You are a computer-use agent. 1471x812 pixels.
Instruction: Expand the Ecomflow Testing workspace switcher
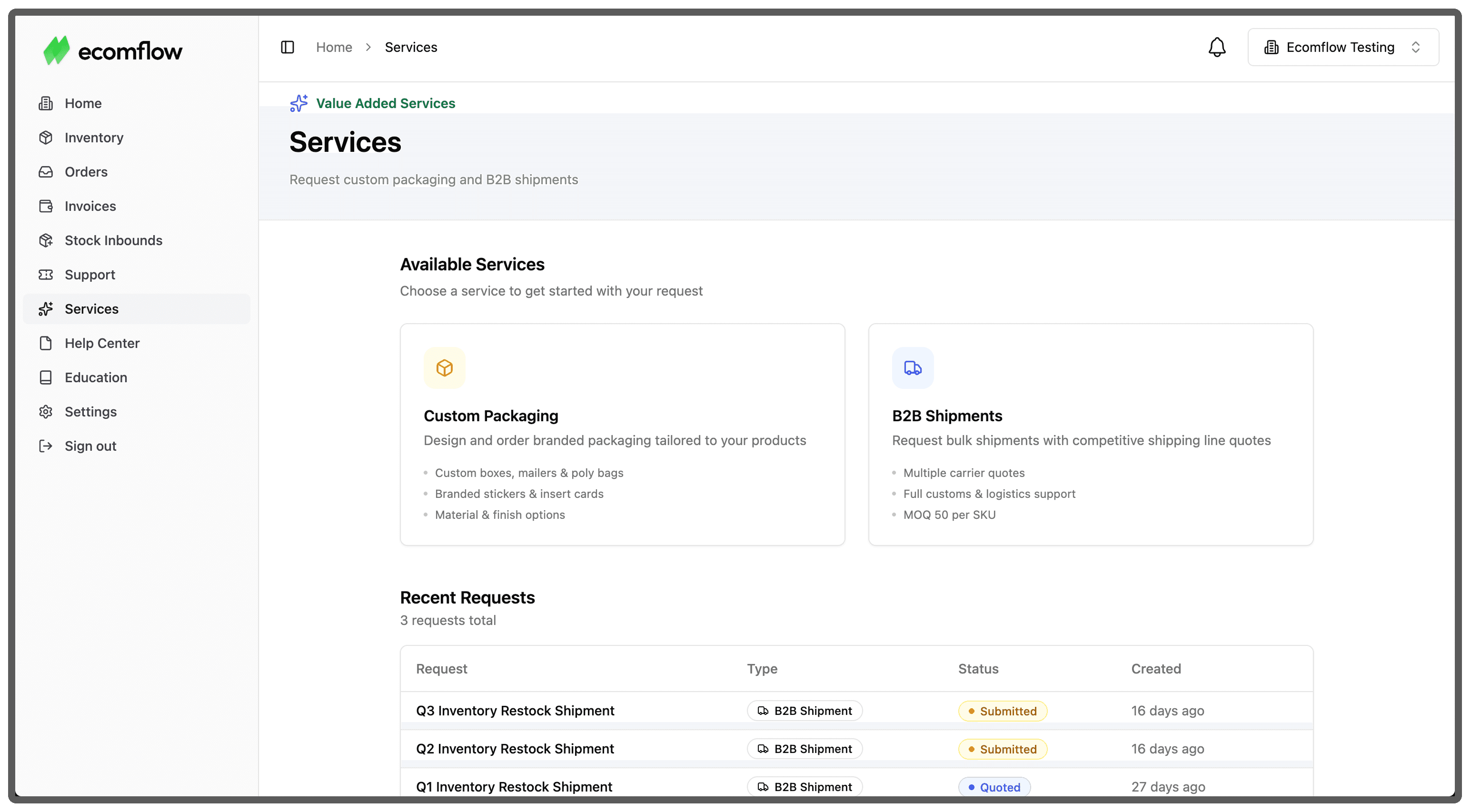(1342, 48)
